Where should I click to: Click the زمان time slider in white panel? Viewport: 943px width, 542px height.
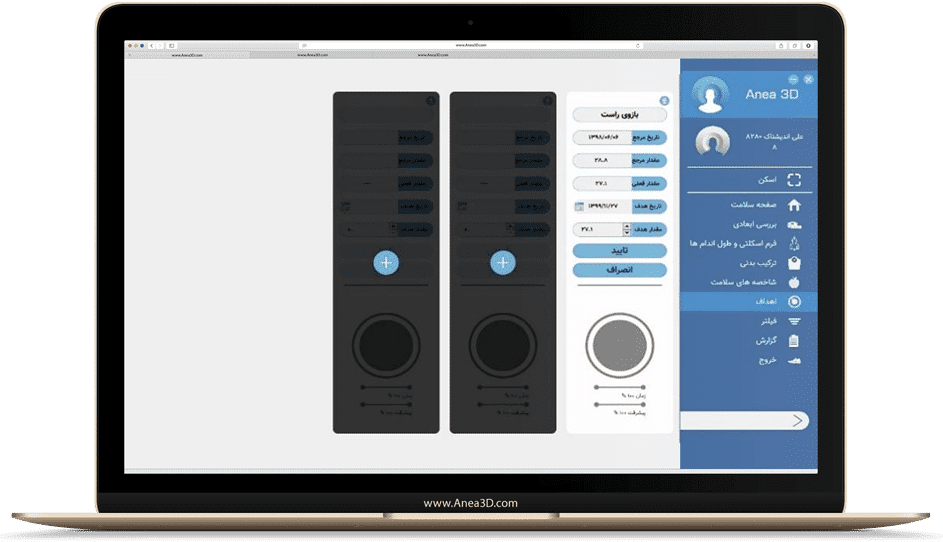click(x=619, y=387)
